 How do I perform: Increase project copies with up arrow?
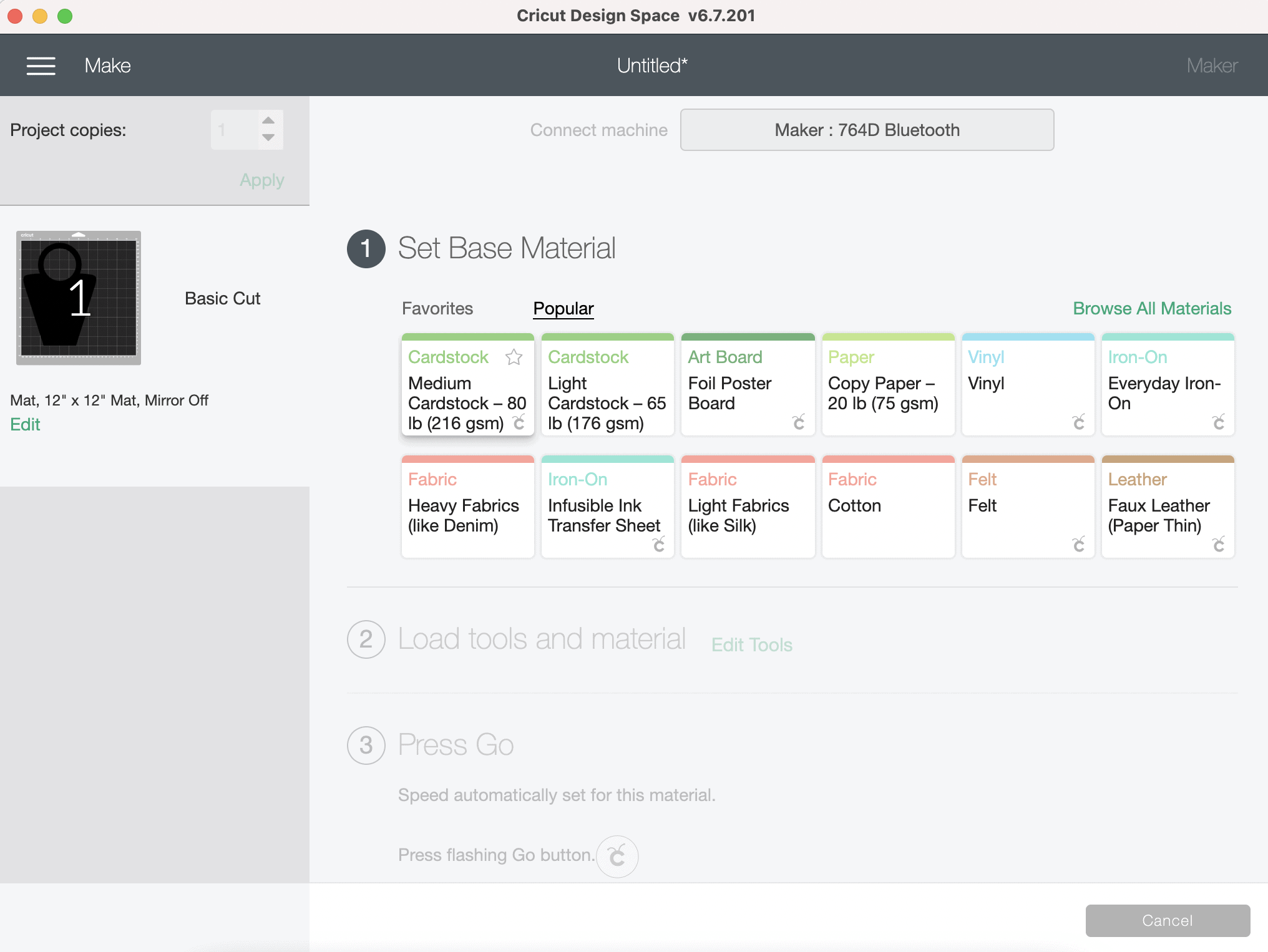(268, 120)
